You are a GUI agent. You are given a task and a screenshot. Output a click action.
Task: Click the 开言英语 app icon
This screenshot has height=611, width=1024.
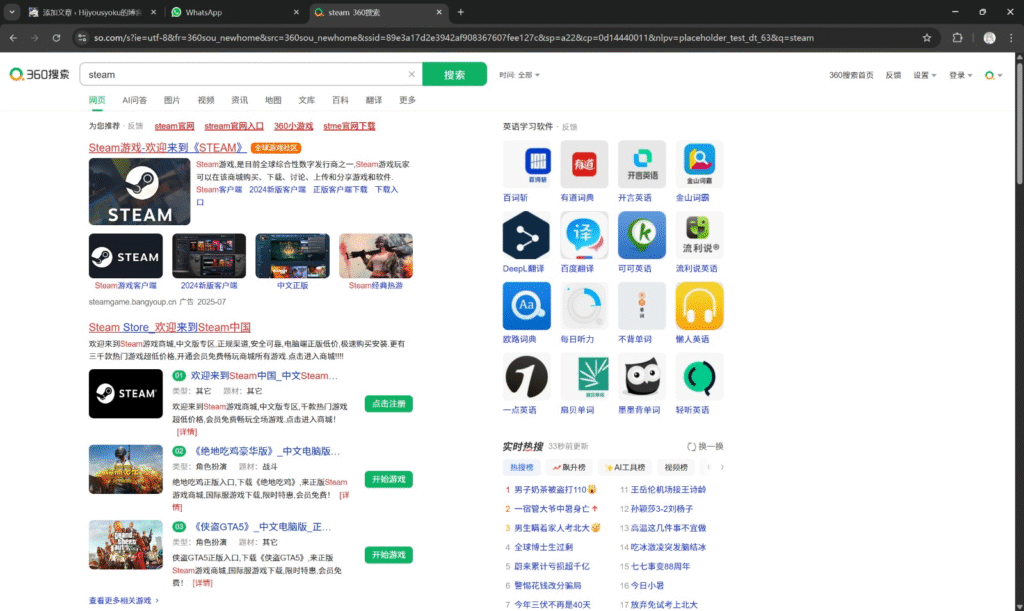click(642, 164)
